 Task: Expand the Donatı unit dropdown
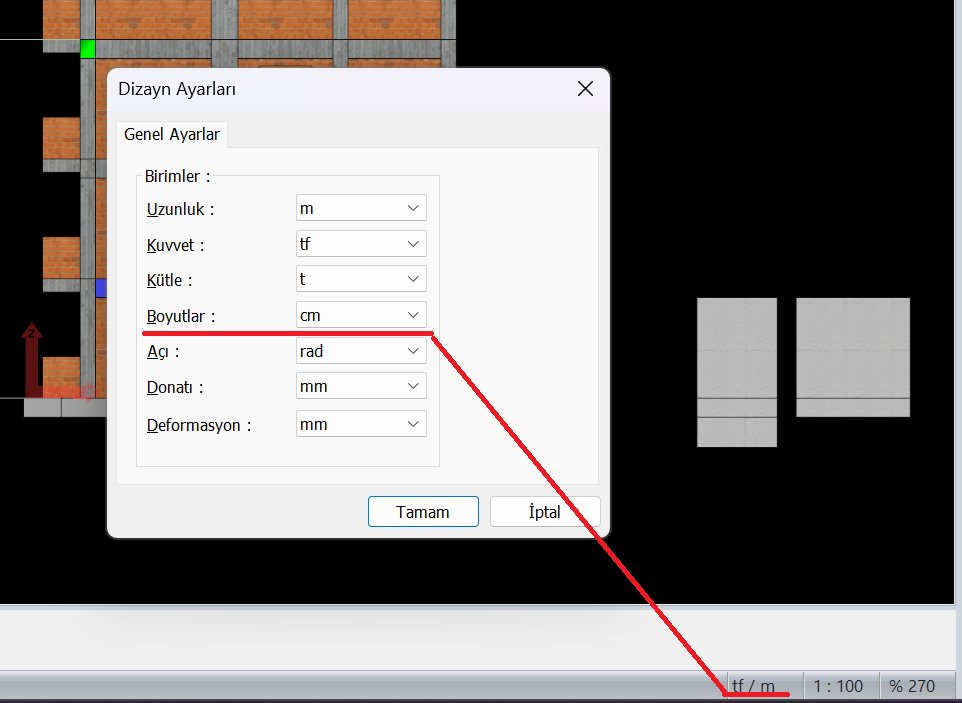pos(361,386)
